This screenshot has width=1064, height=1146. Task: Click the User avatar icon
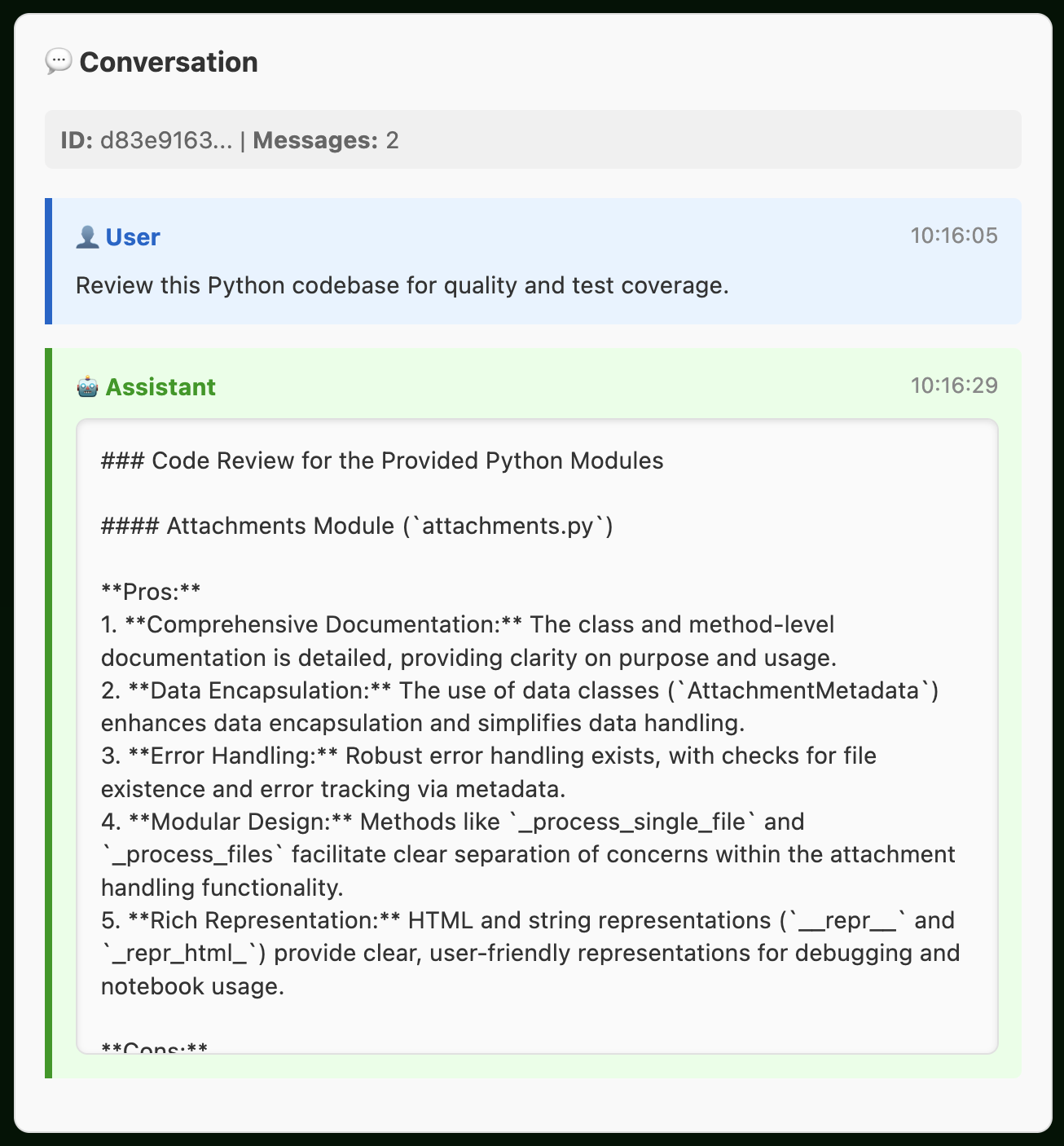[x=87, y=237]
